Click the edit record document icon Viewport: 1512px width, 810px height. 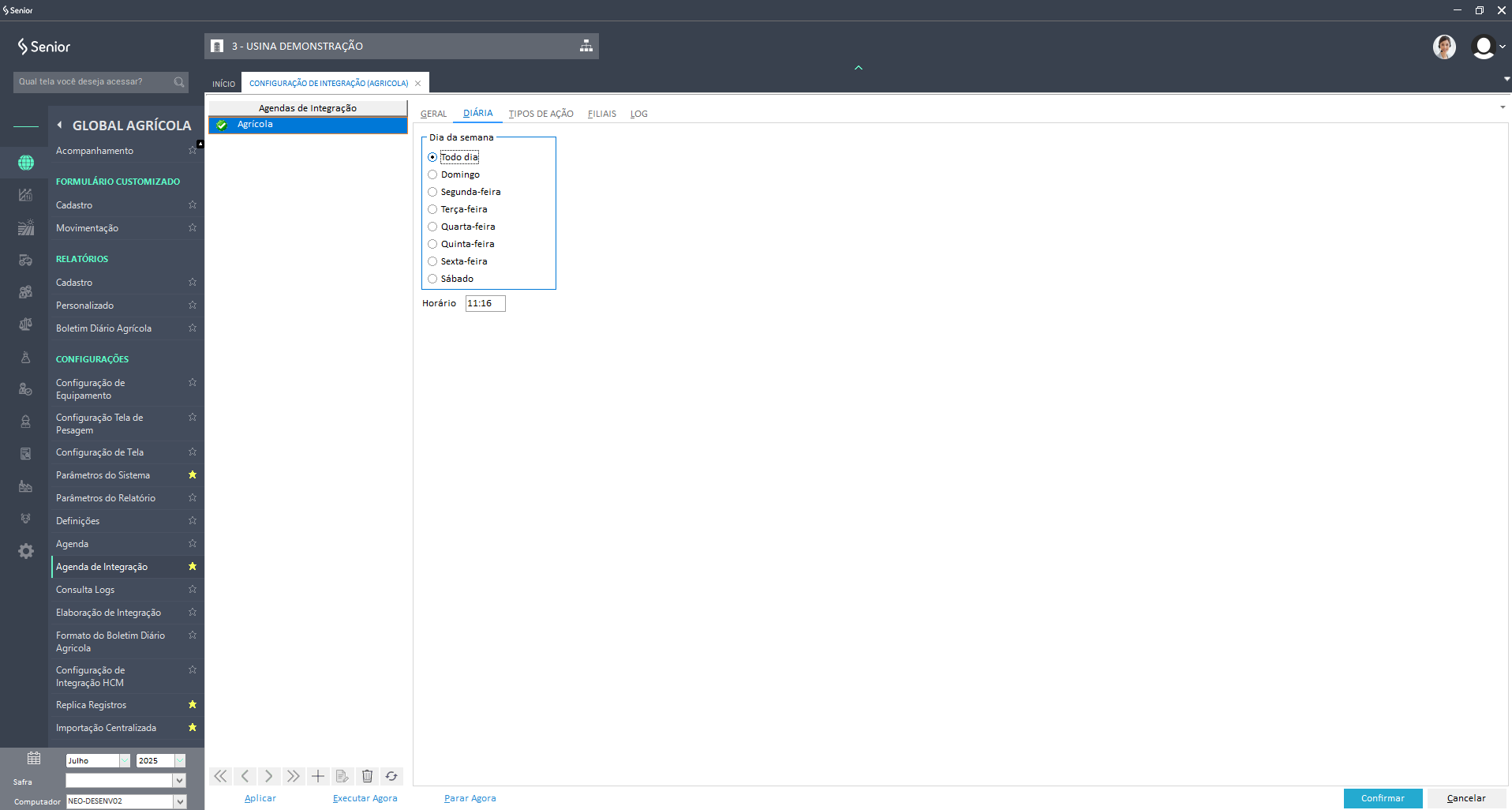click(x=342, y=776)
